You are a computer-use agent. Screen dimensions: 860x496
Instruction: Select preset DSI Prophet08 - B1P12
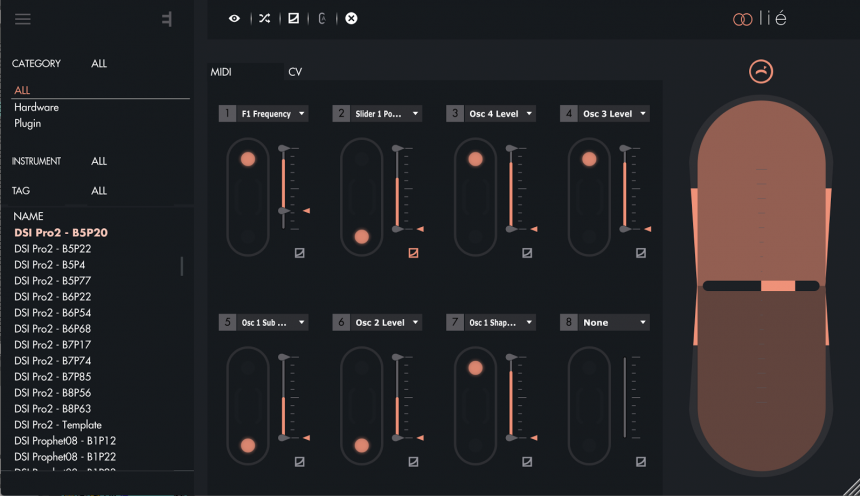(65, 441)
